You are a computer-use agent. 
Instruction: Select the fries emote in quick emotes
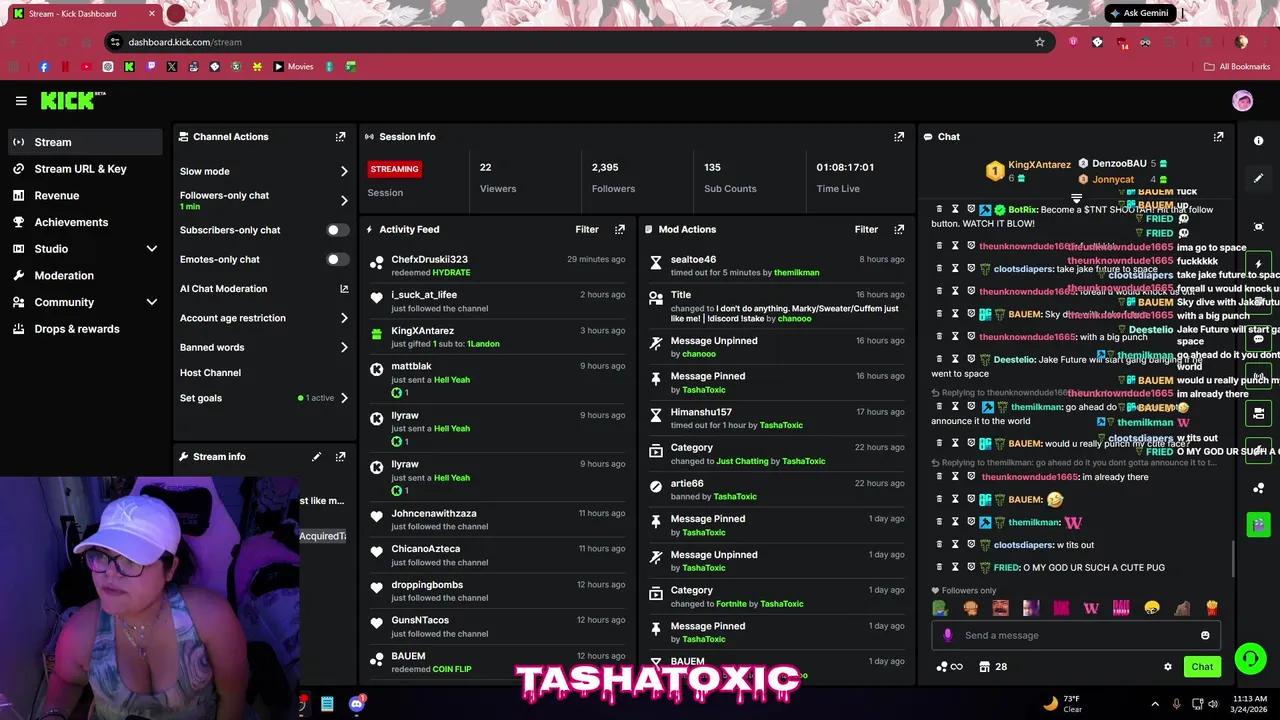click(1212, 608)
